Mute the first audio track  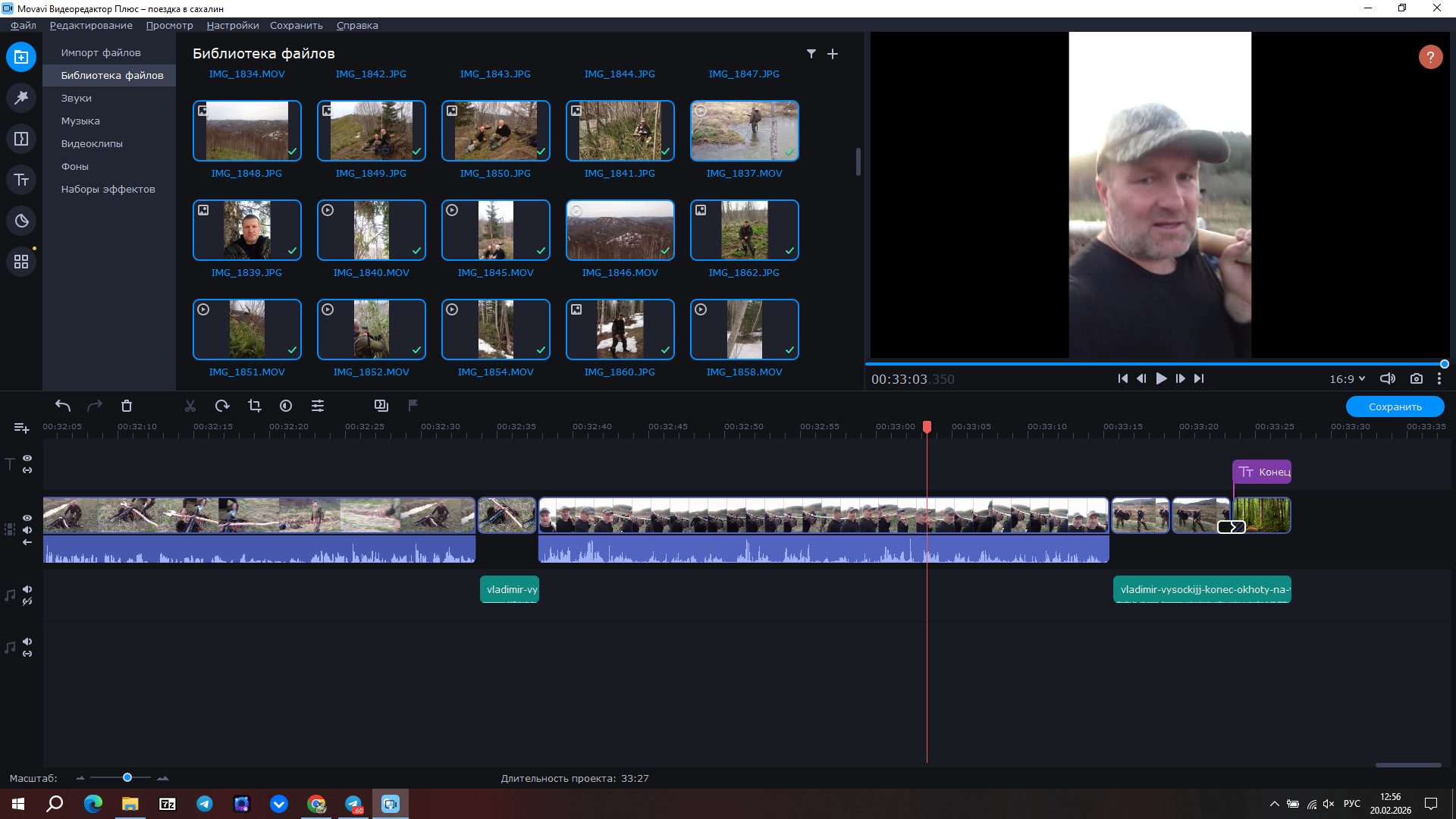point(27,589)
